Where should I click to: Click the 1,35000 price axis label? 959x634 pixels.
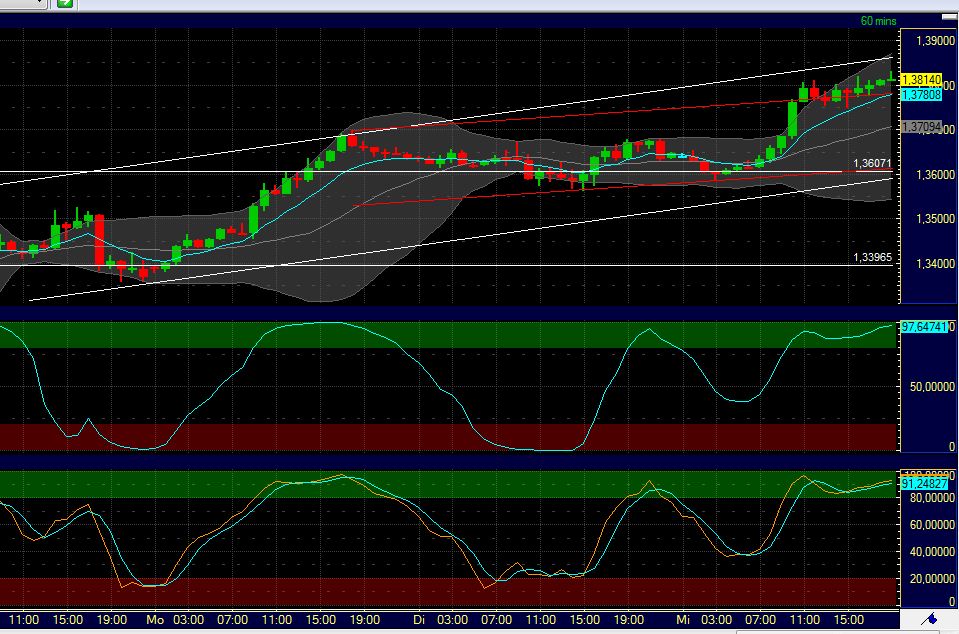(x=935, y=219)
